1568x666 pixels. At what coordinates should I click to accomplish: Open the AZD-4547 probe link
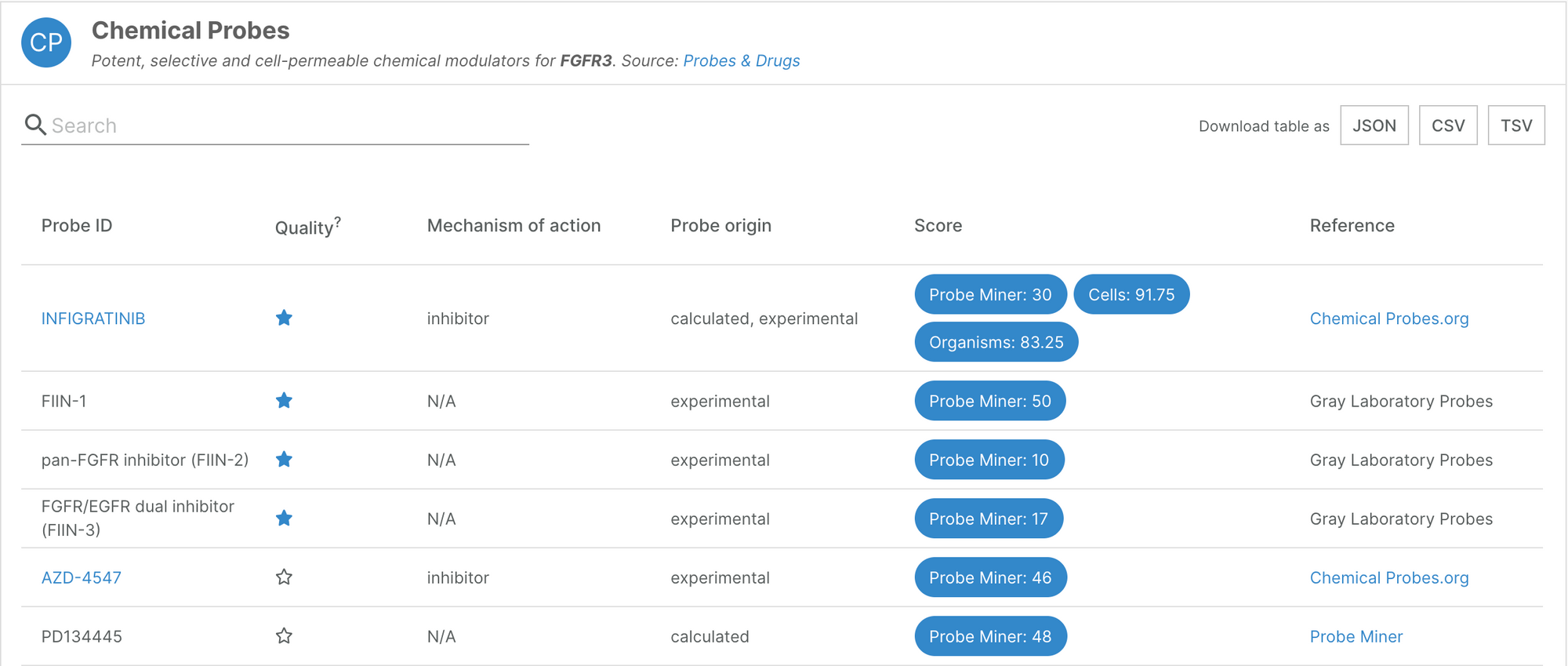82,578
